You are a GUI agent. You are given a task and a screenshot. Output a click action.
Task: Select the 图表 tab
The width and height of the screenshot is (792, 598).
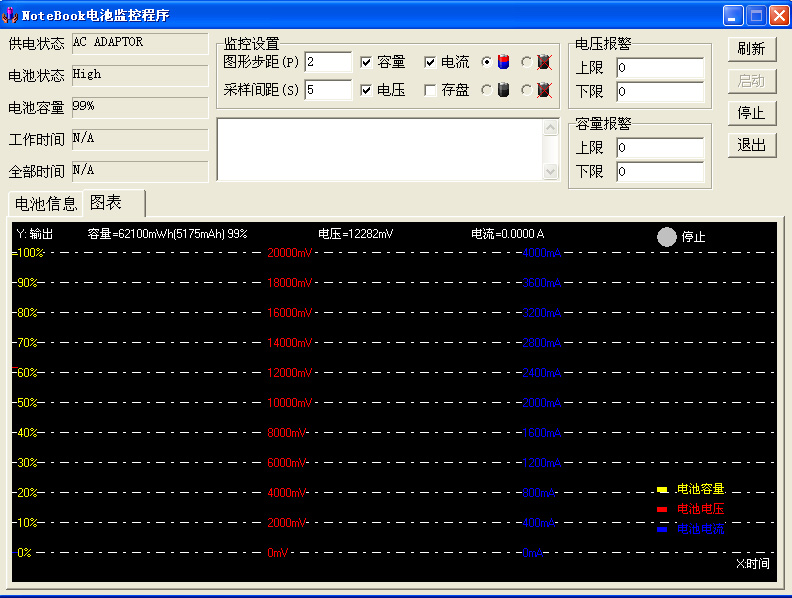pos(106,203)
